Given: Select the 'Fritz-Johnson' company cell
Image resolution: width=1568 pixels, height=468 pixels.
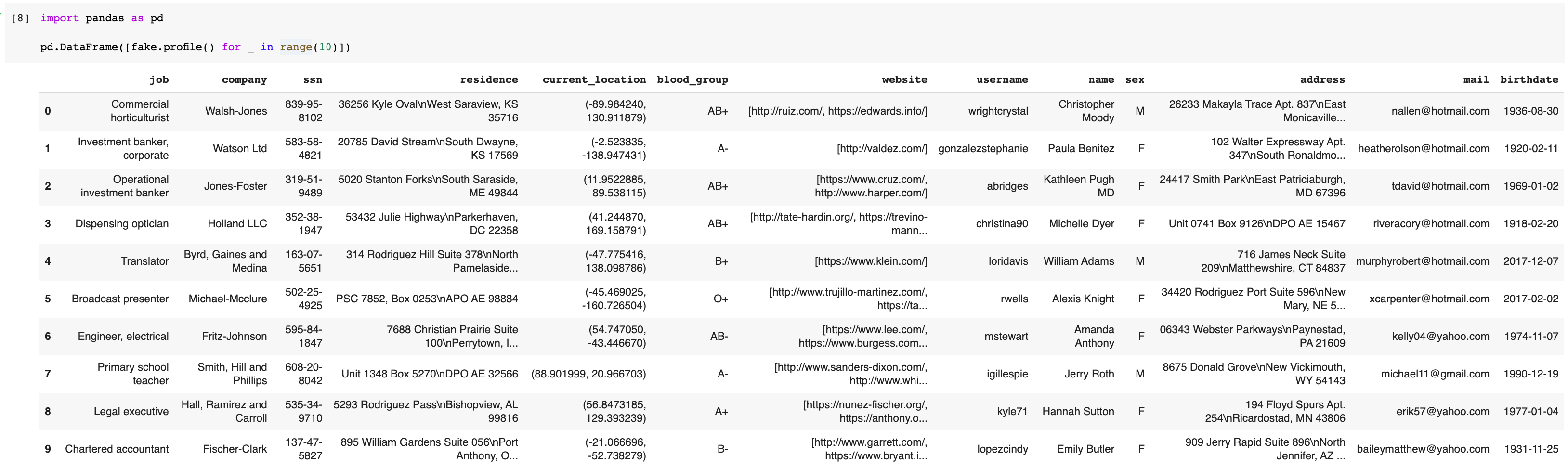Looking at the screenshot, I should point(235,337).
